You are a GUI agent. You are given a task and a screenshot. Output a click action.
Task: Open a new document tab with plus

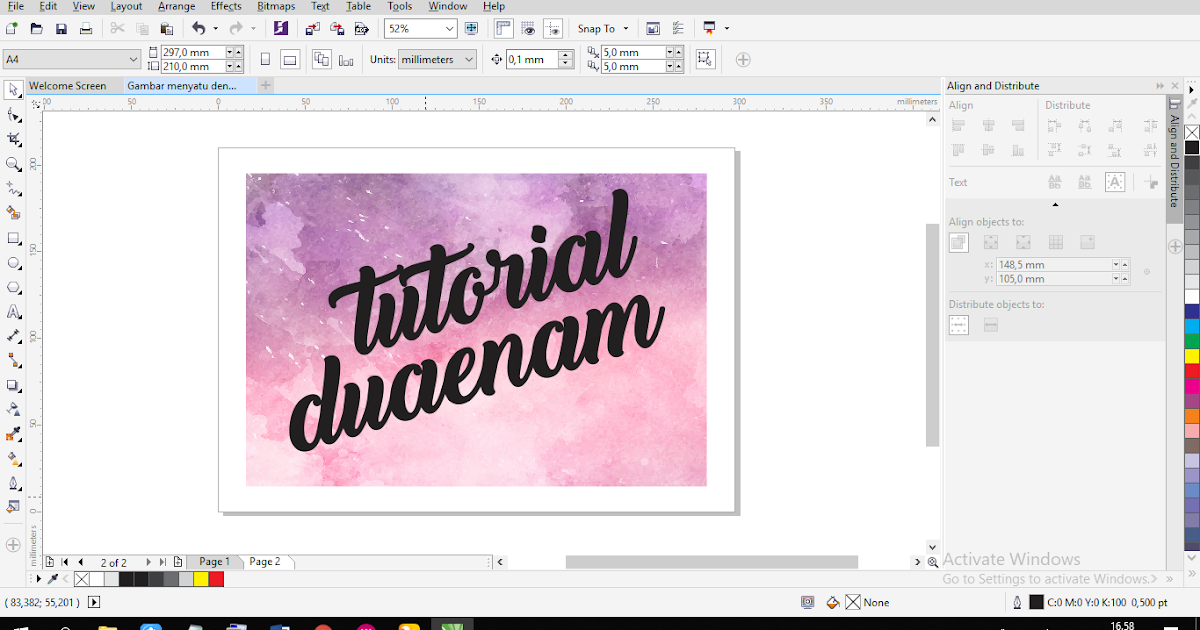tap(265, 86)
